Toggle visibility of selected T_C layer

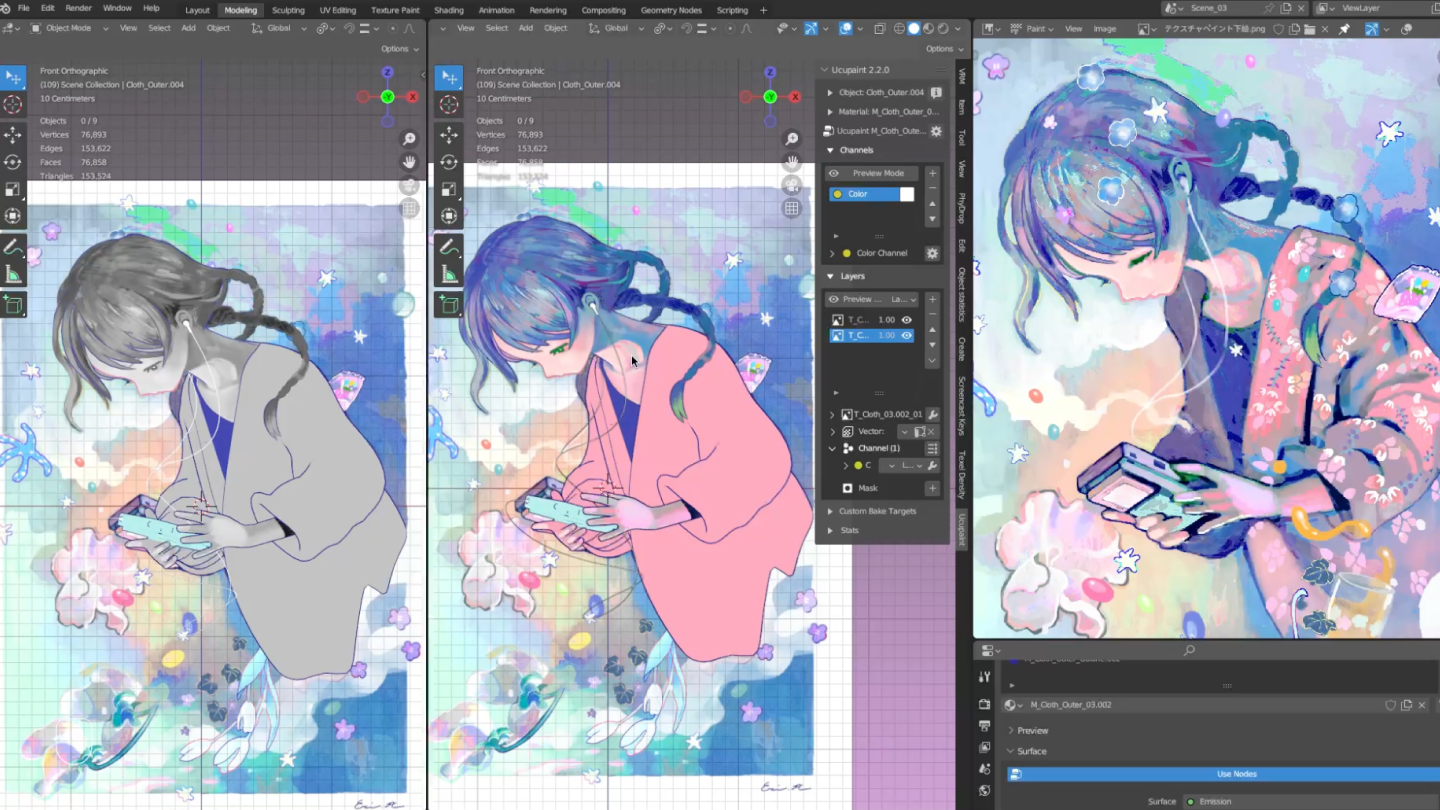907,336
